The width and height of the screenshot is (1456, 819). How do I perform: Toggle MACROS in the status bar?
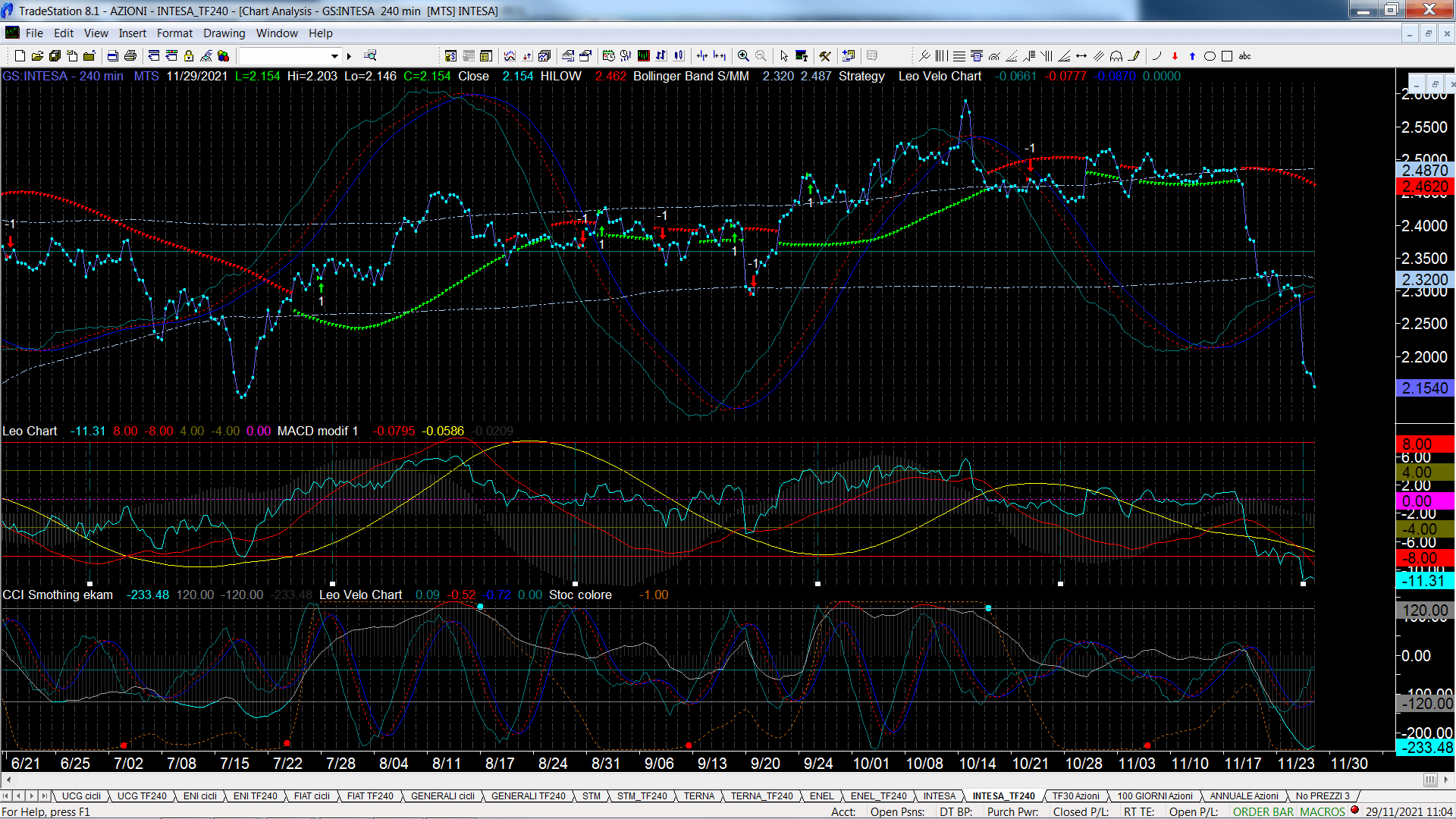pyautogui.click(x=1323, y=812)
